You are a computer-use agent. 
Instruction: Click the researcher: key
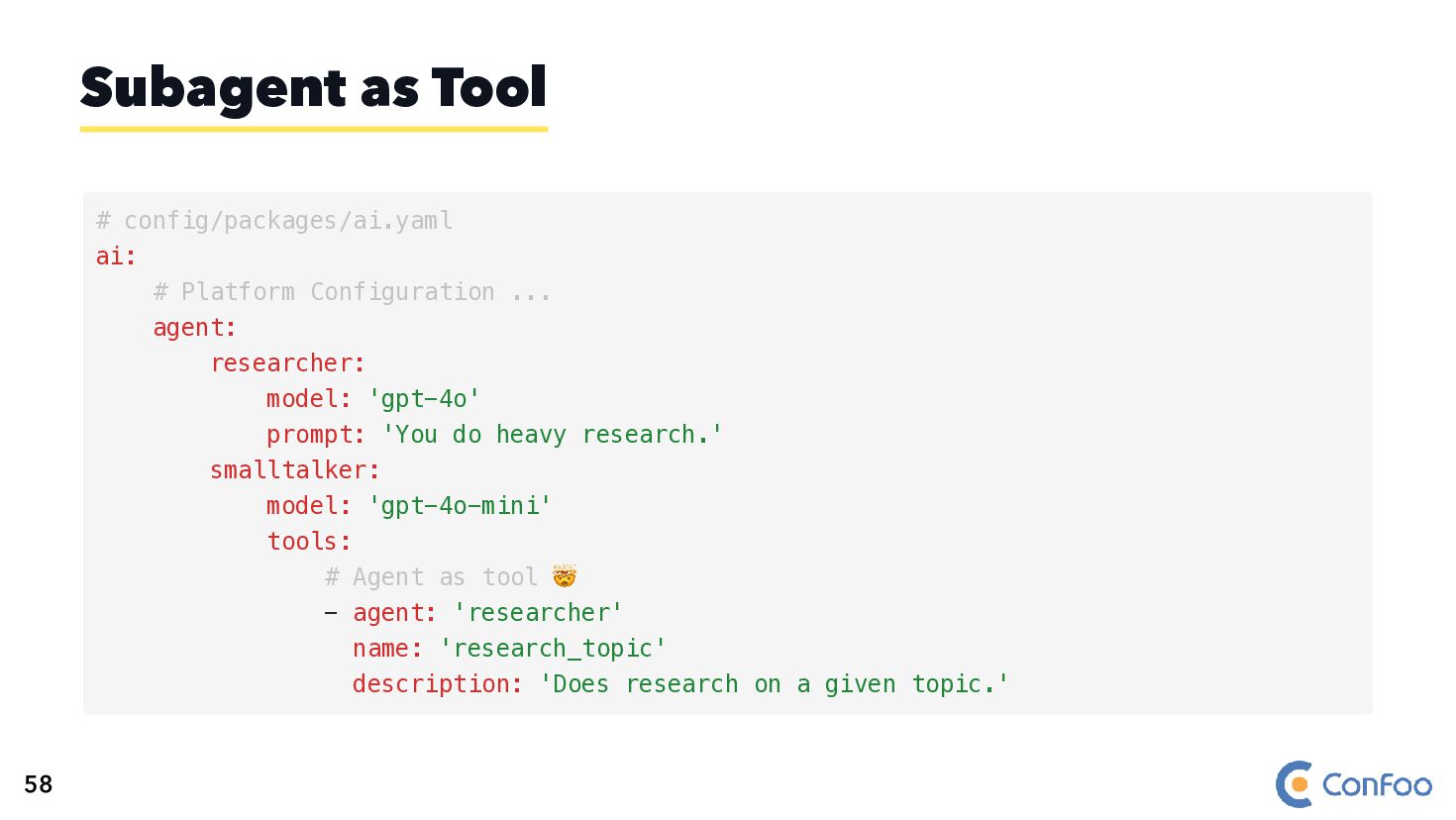pos(288,362)
